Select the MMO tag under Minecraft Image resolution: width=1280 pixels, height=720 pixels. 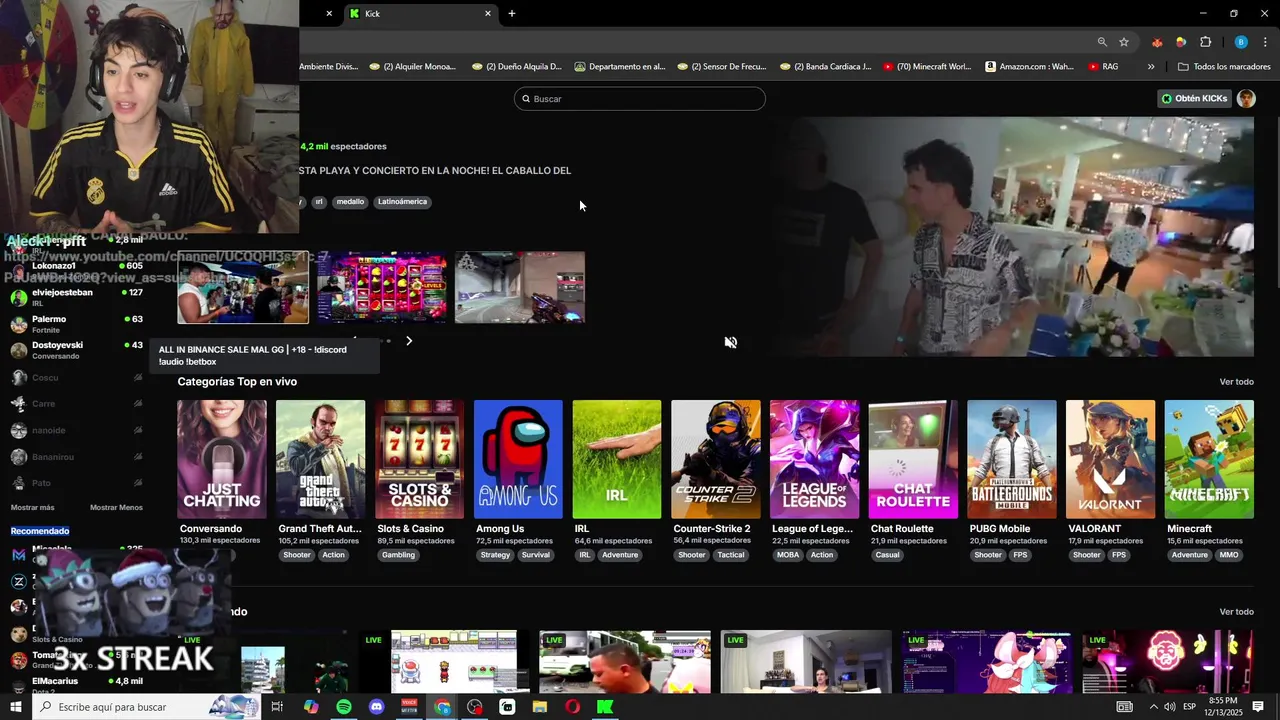point(1229,555)
